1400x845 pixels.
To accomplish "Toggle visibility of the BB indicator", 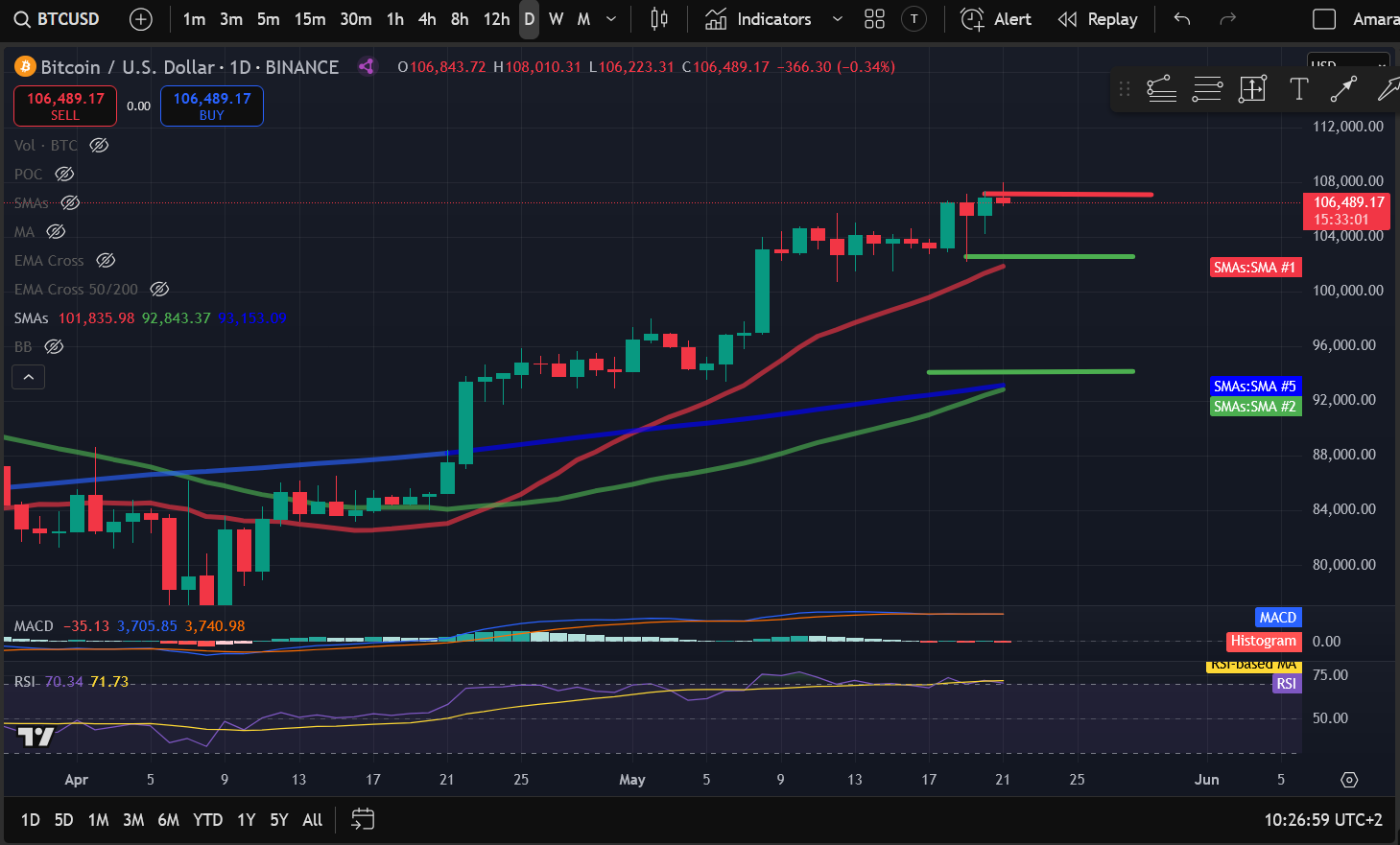I will 55,347.
